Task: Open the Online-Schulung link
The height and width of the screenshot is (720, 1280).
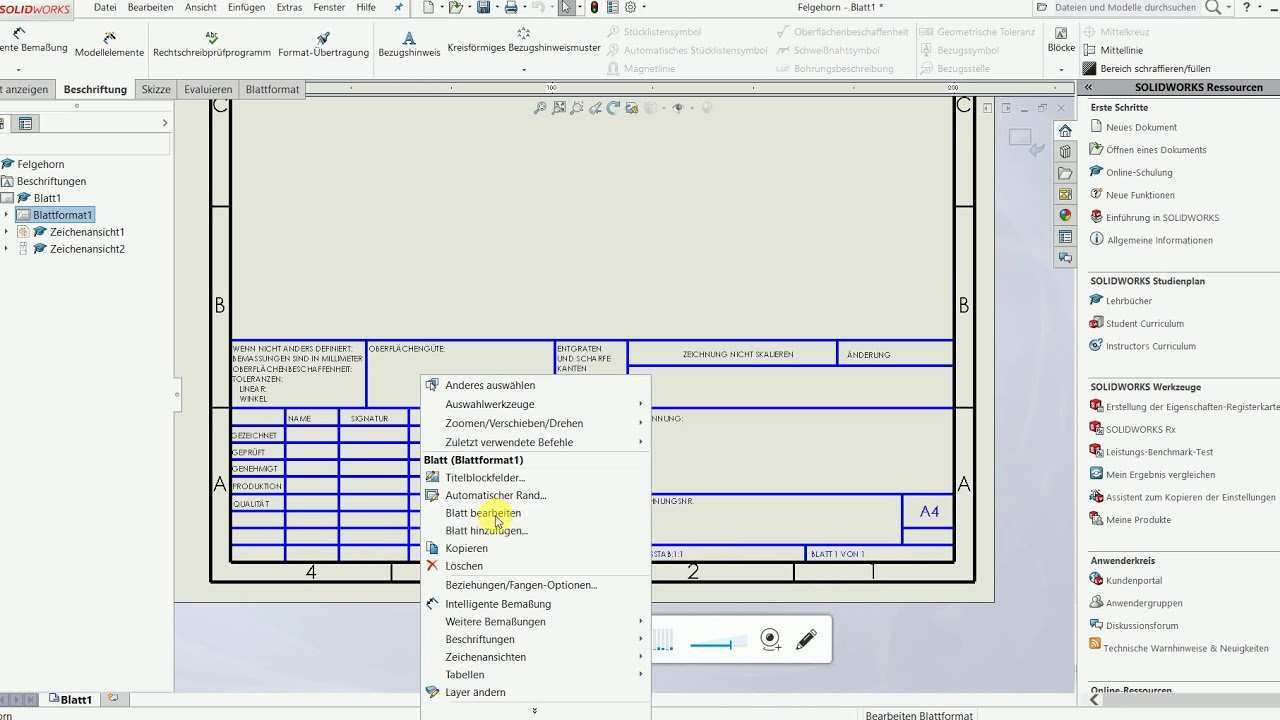Action: tap(1139, 172)
